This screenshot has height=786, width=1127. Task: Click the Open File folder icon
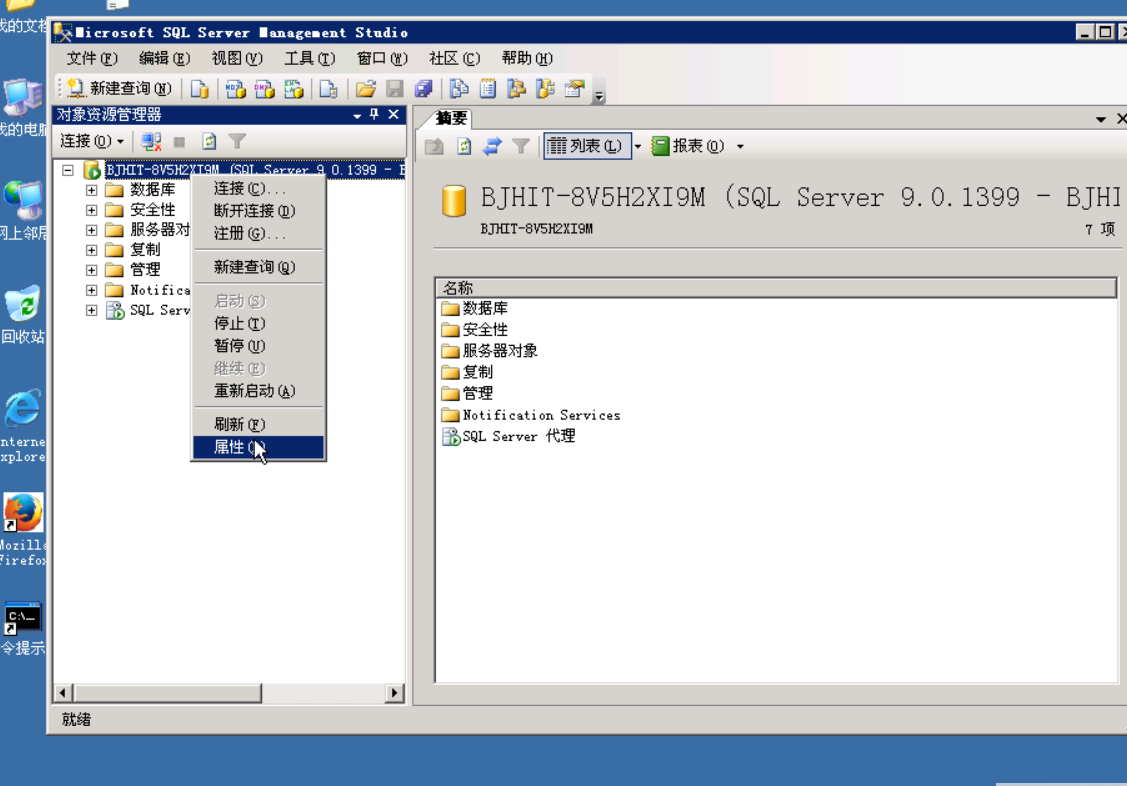366,88
